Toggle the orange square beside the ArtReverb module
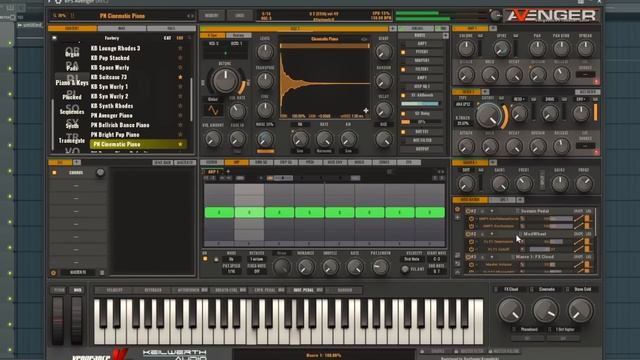This screenshot has width=640, height=360. point(403,95)
